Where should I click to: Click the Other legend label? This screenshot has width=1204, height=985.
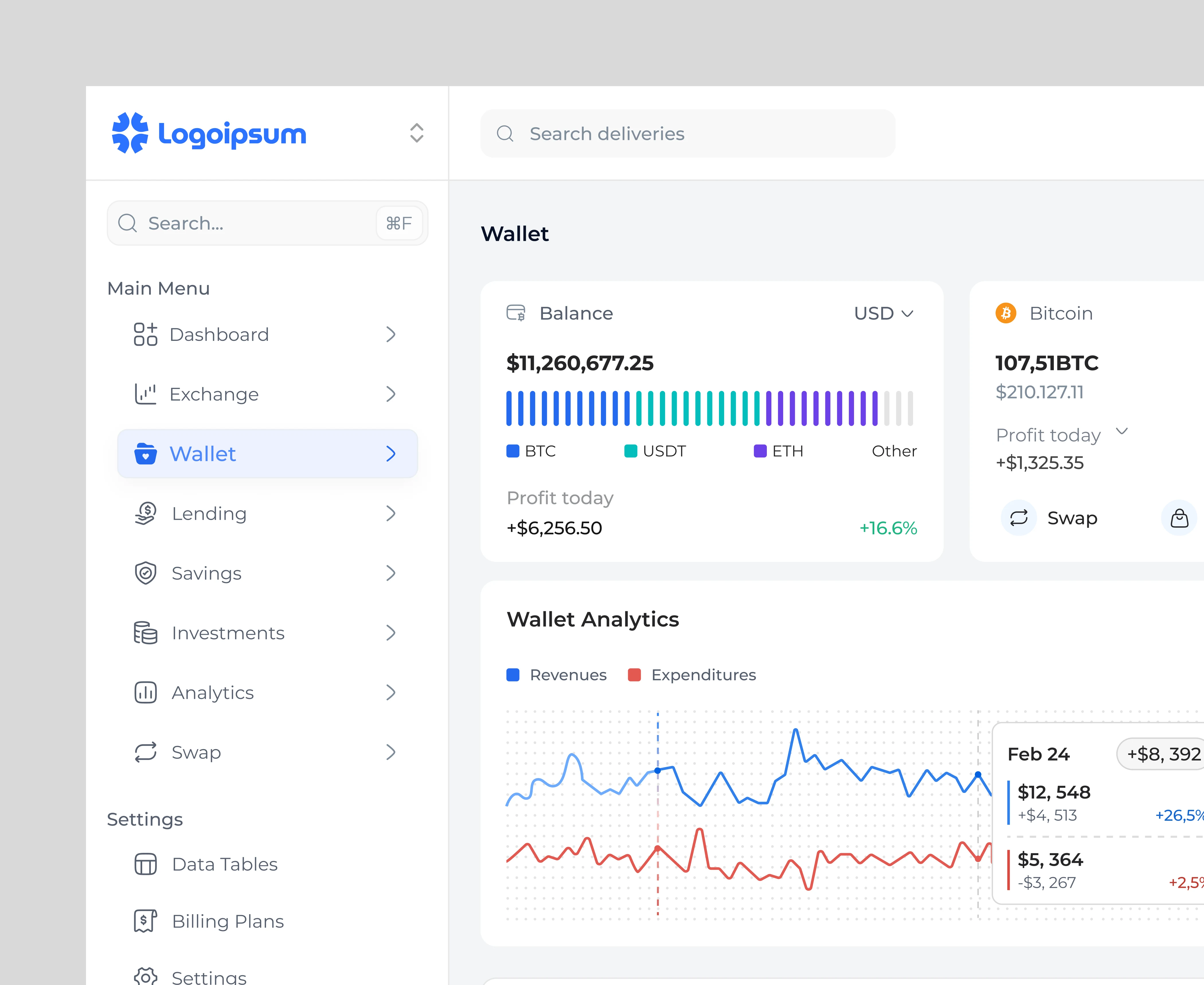(894, 451)
